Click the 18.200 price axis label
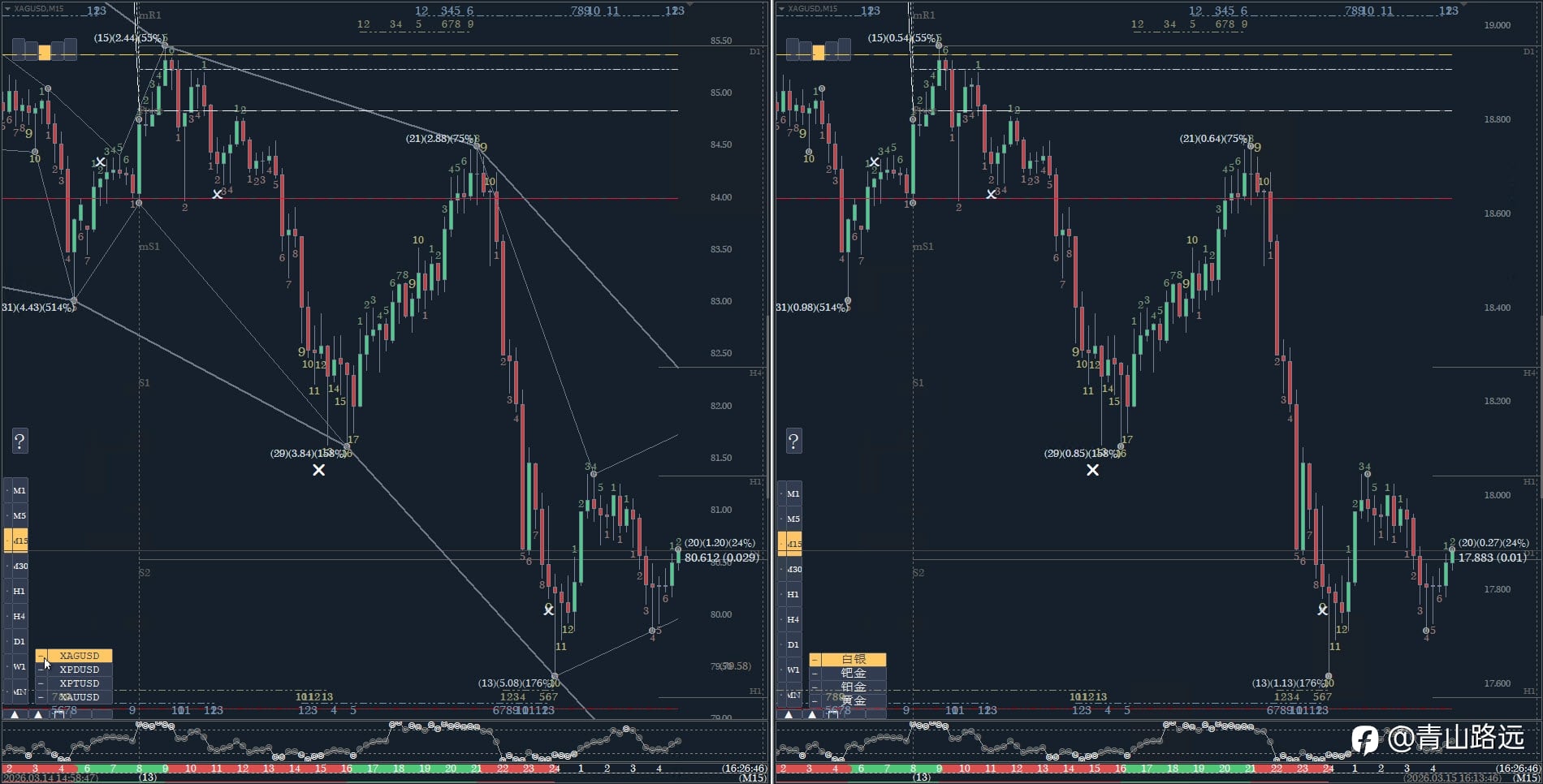 1498,401
